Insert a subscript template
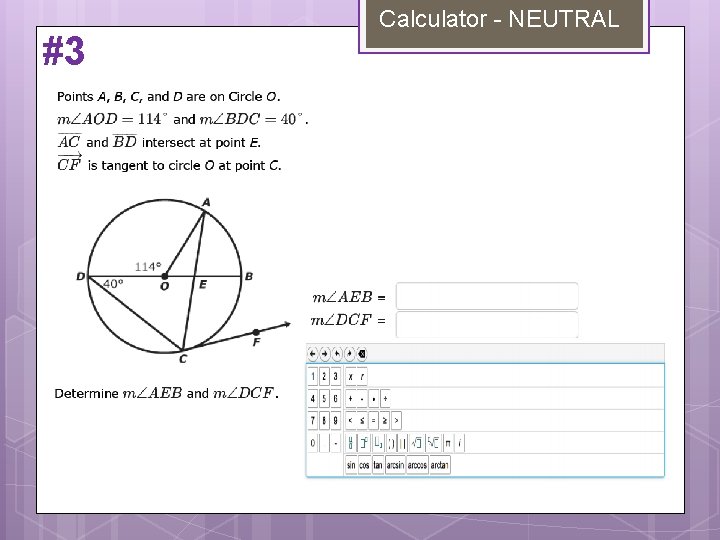720x540 pixels. pyautogui.click(x=378, y=443)
